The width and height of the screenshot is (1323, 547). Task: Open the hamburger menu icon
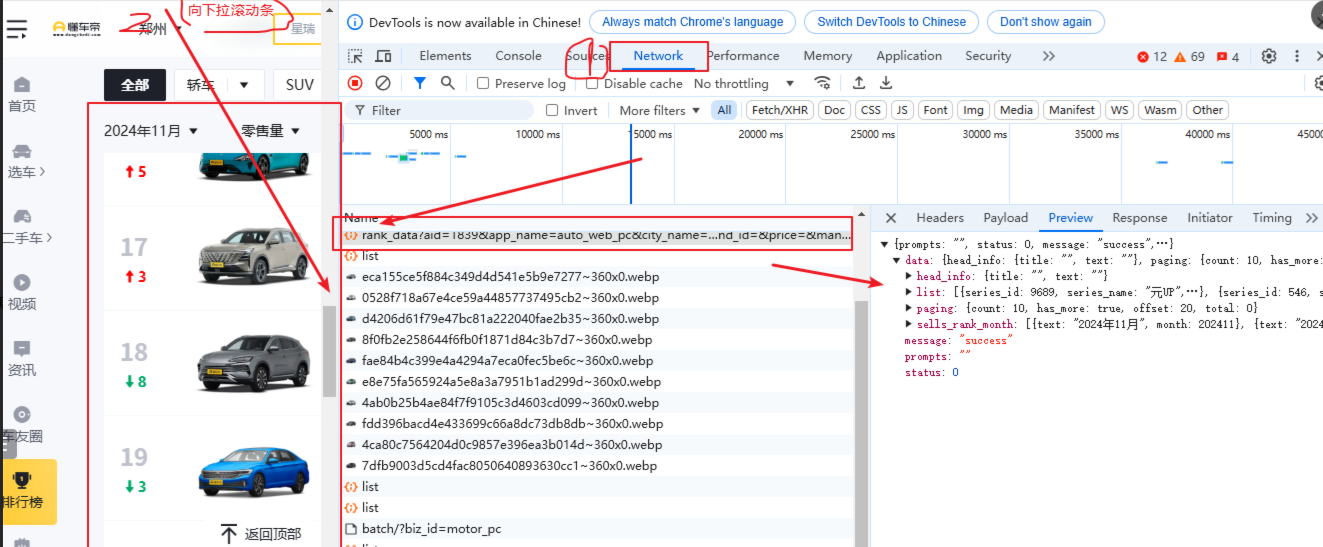(16, 28)
